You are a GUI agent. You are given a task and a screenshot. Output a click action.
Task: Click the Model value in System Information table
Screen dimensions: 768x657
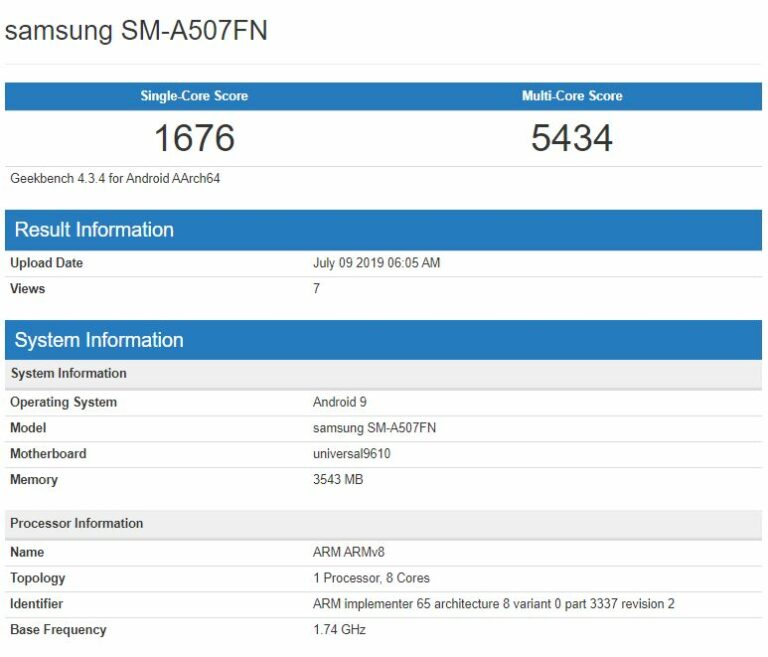point(374,428)
